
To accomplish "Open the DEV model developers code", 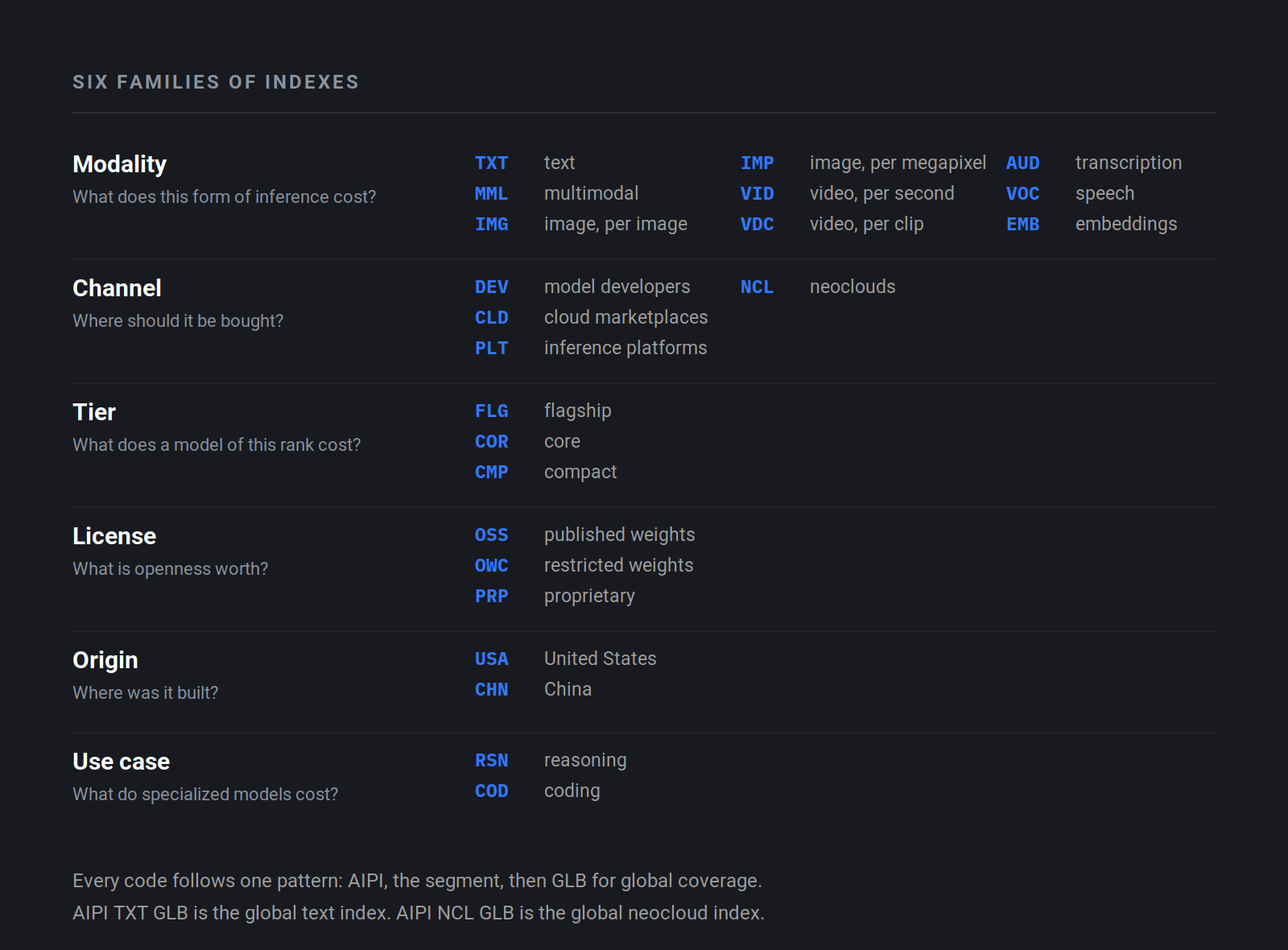I will [491, 287].
